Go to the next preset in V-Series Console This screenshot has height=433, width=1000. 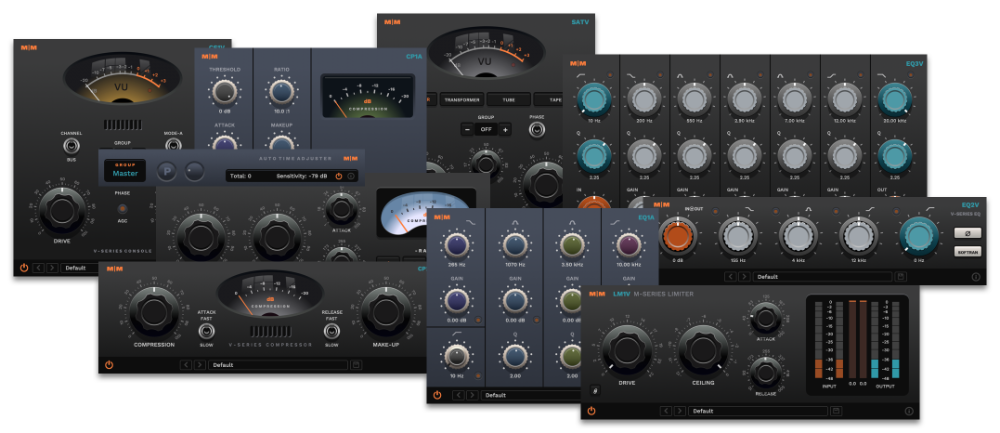[52, 268]
